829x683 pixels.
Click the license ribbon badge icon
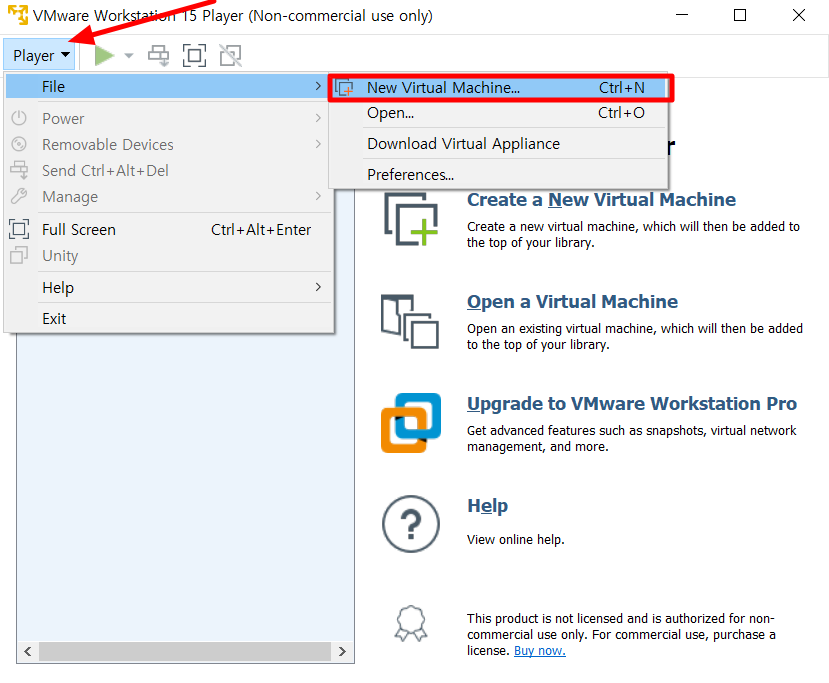[411, 623]
